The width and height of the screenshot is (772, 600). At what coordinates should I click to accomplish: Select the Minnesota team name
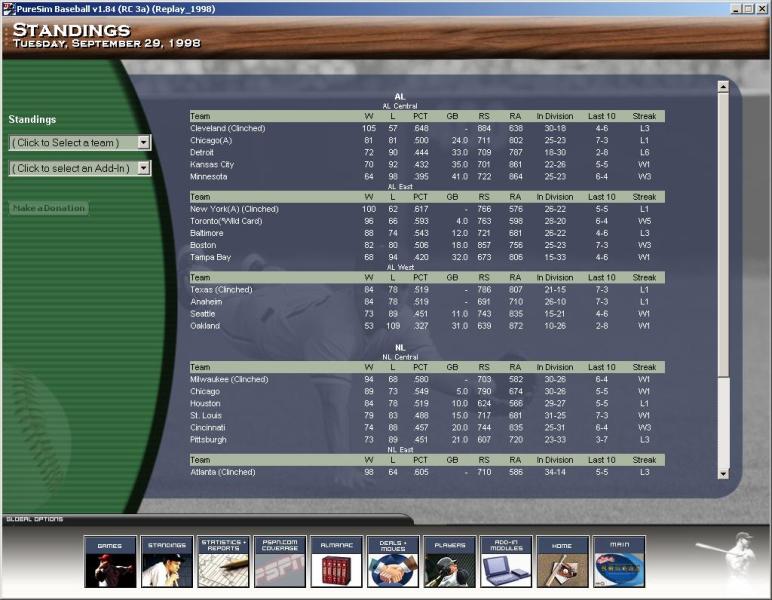pyautogui.click(x=209, y=176)
